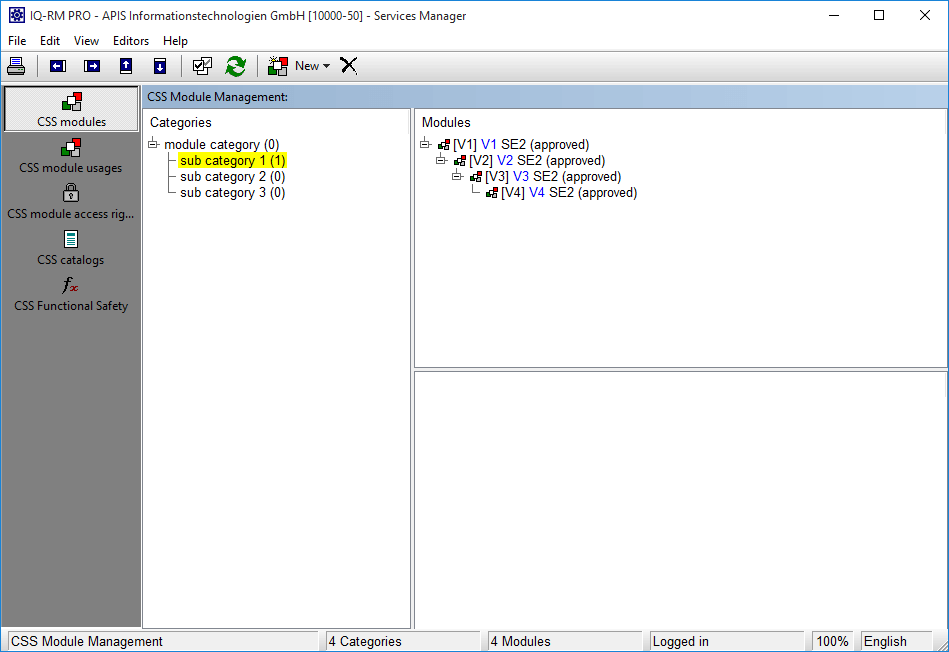The width and height of the screenshot is (949, 652).
Task: Click the Modules panel heading
Action: point(446,122)
